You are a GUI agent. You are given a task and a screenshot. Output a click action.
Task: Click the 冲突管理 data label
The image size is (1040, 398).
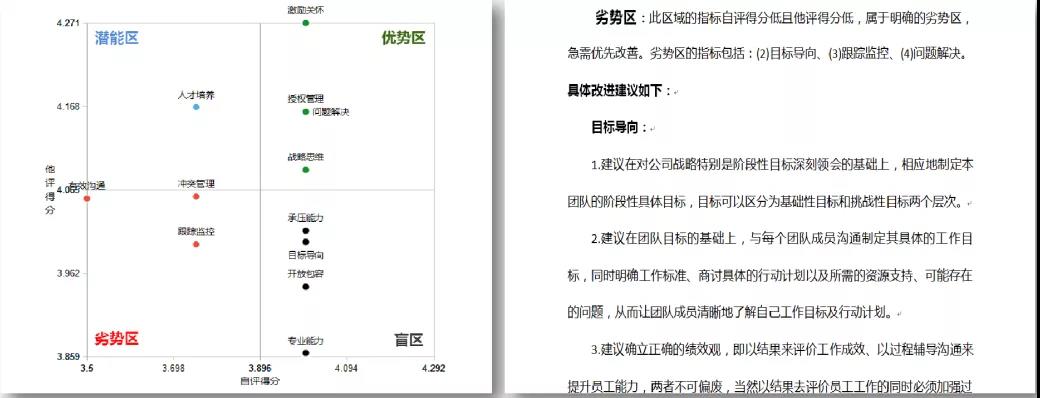(196, 184)
